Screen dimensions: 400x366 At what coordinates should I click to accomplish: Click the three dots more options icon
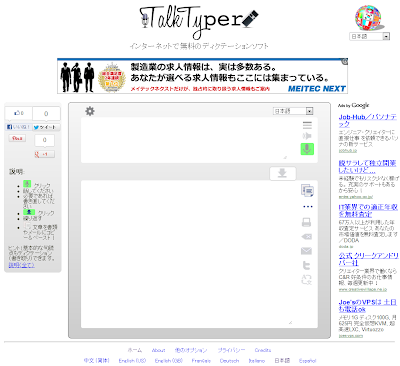tap(308, 207)
